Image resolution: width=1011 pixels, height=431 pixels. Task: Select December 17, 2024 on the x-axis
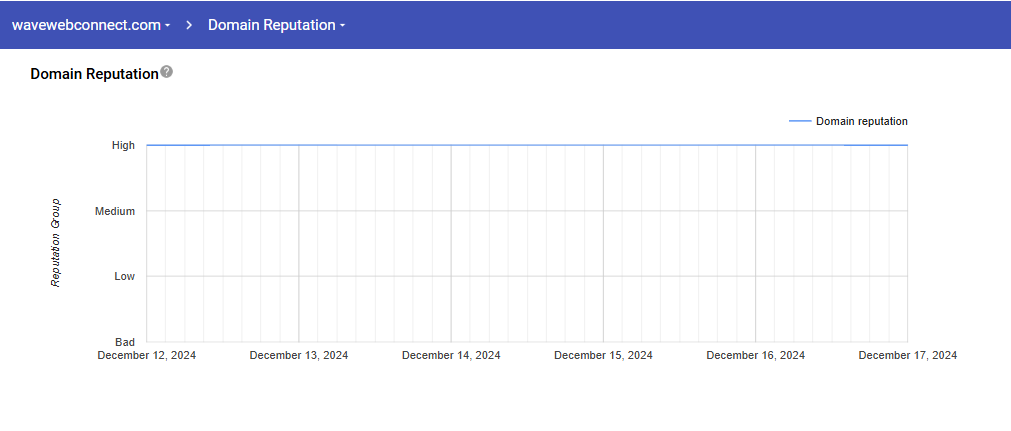907,355
